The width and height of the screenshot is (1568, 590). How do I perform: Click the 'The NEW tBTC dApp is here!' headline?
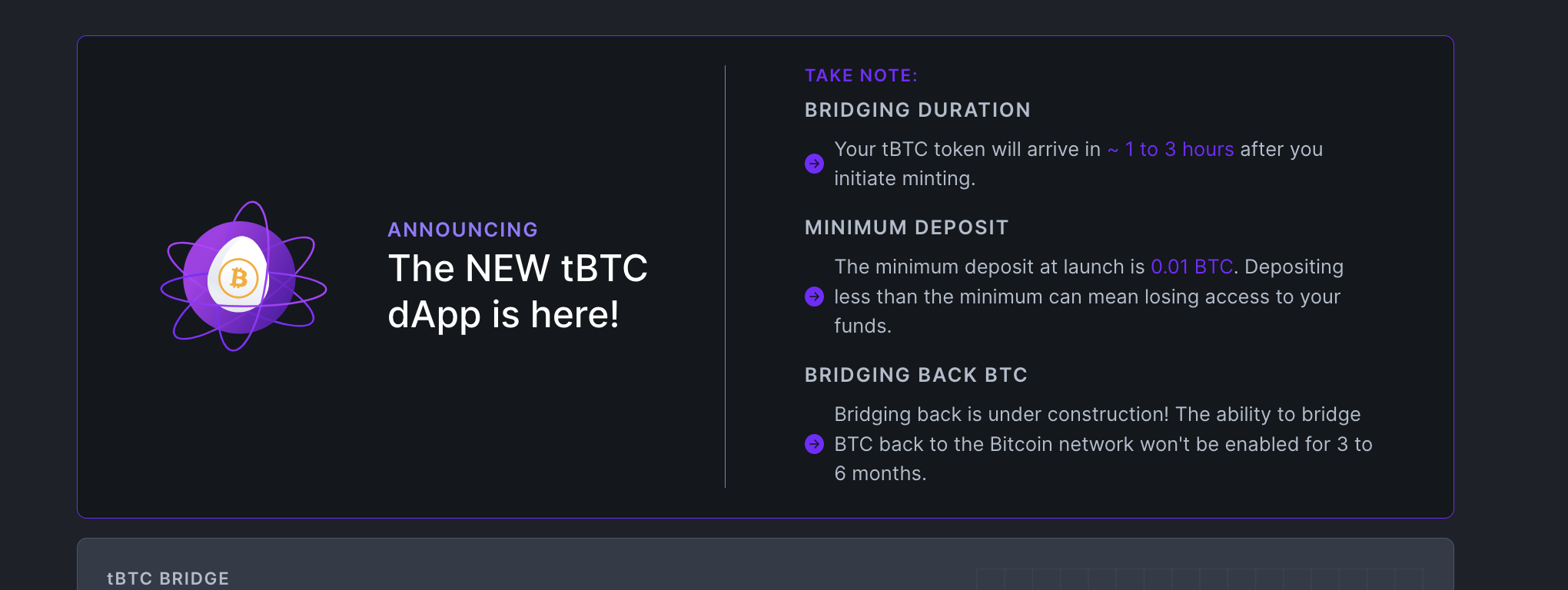coord(518,292)
